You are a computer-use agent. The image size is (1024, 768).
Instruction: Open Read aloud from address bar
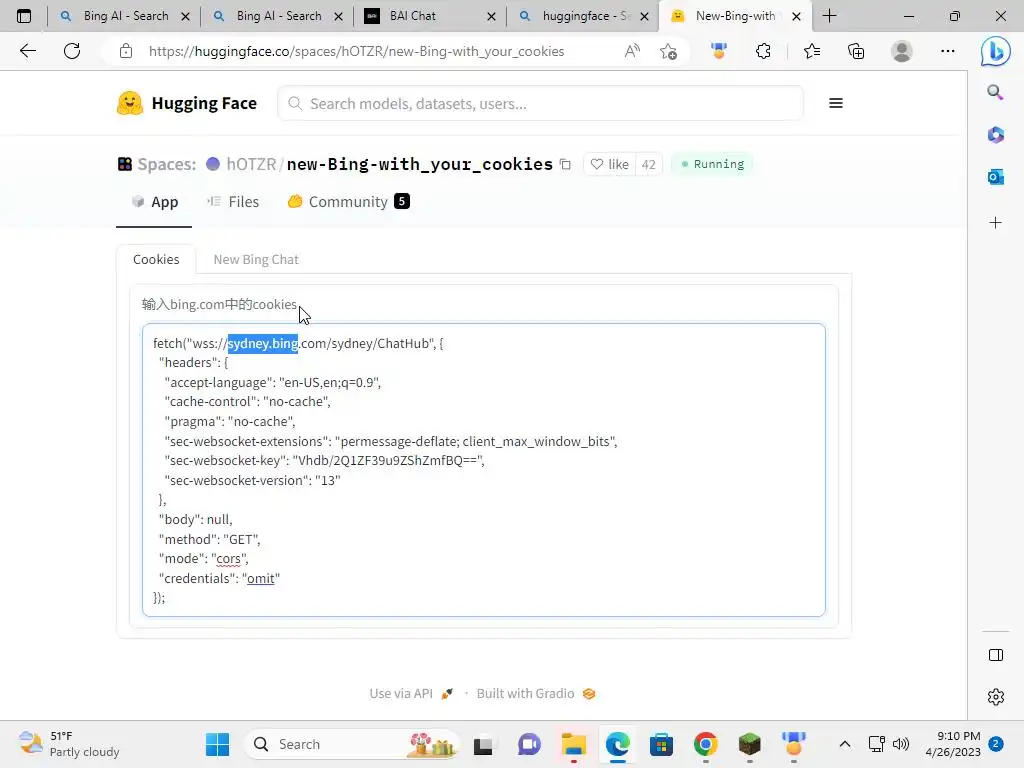[632, 51]
